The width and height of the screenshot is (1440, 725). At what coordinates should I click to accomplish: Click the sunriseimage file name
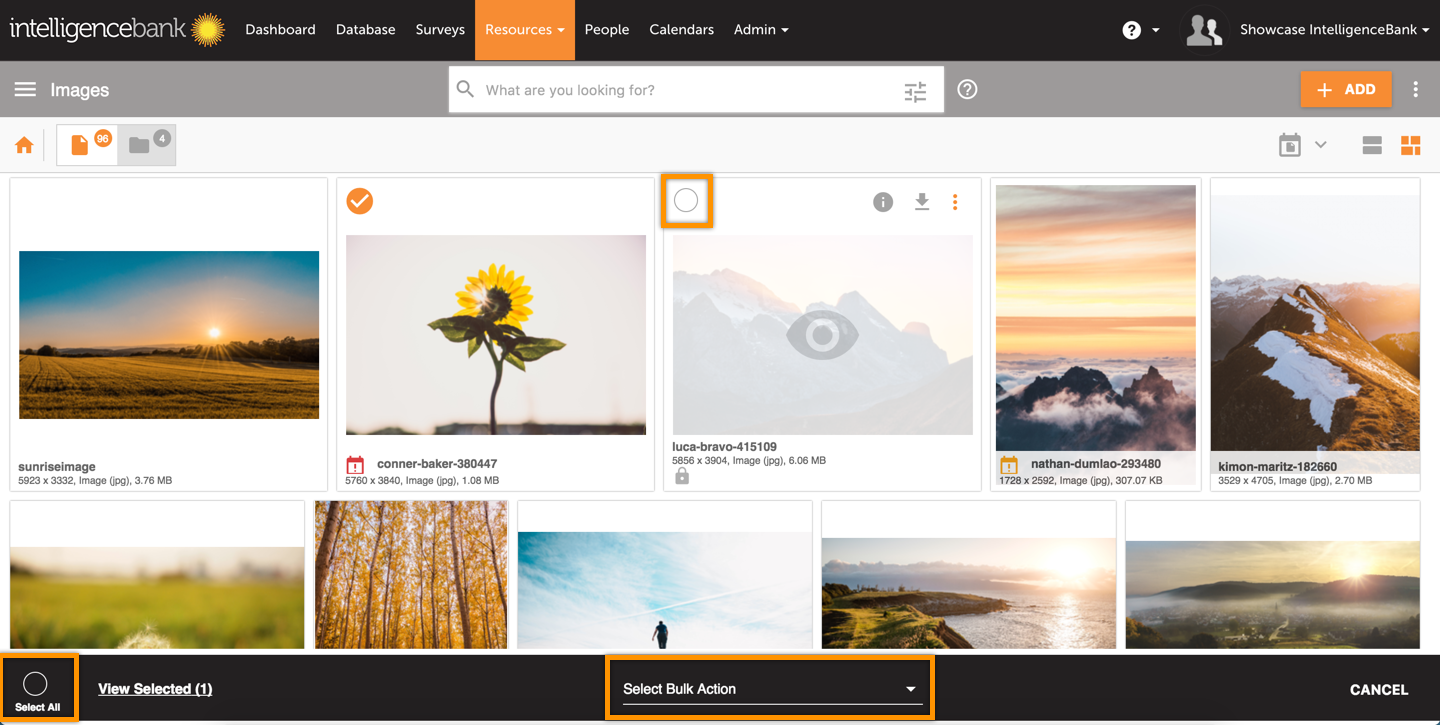coord(57,467)
